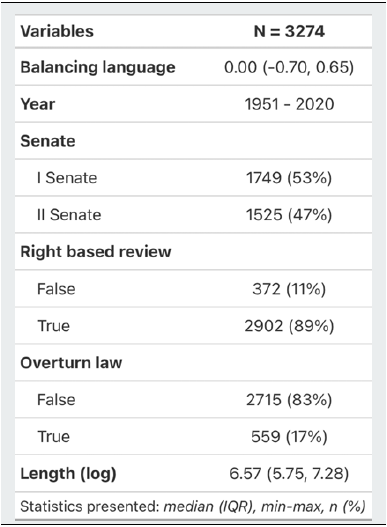Screen dimensions: 387x527
Task: Click the Right based review heading
Action: point(96,252)
